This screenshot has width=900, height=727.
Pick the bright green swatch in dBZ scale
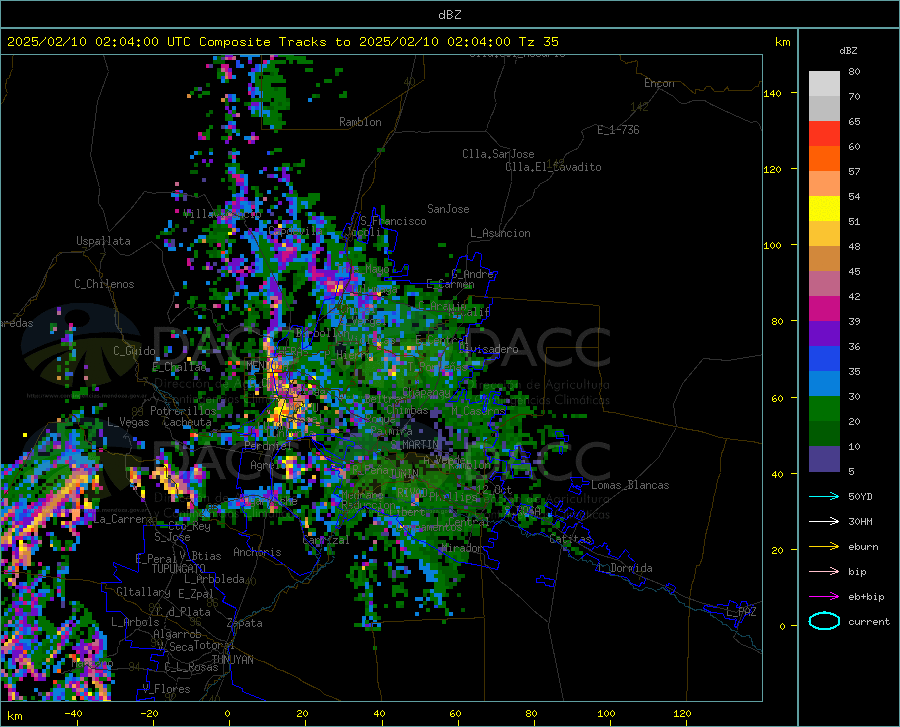[824, 409]
